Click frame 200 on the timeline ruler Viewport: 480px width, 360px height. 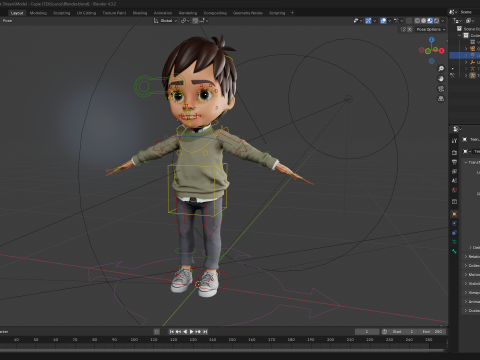330,340
